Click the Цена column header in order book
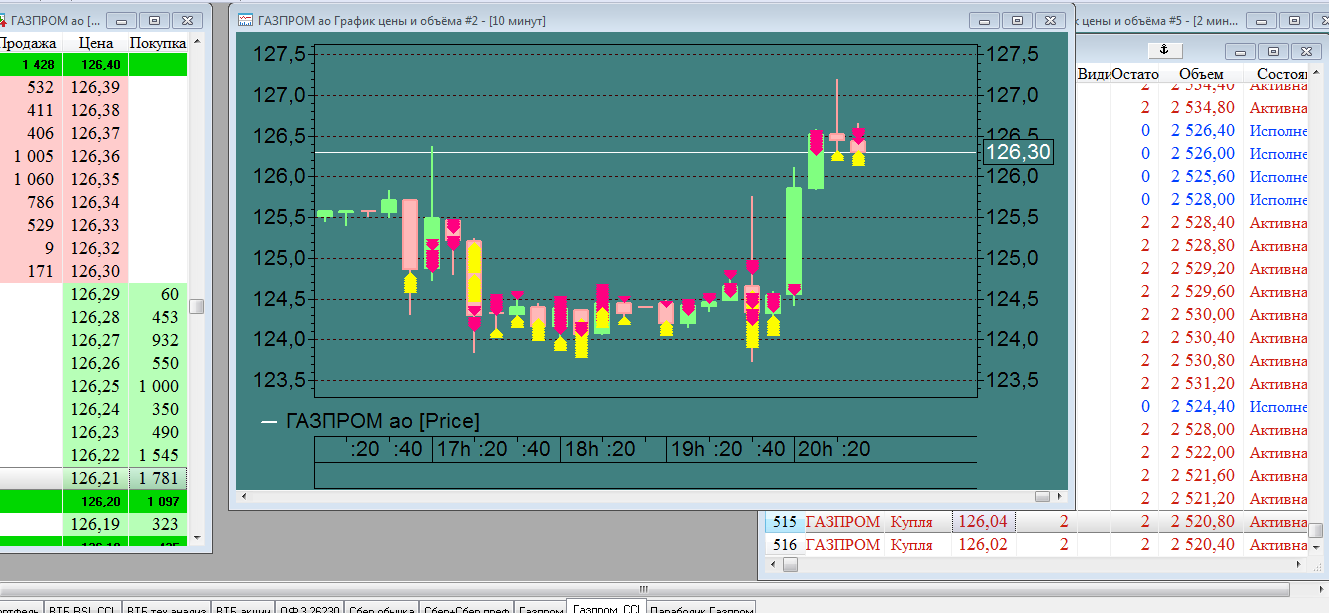Viewport: 1329px width, 613px height. (x=95, y=43)
